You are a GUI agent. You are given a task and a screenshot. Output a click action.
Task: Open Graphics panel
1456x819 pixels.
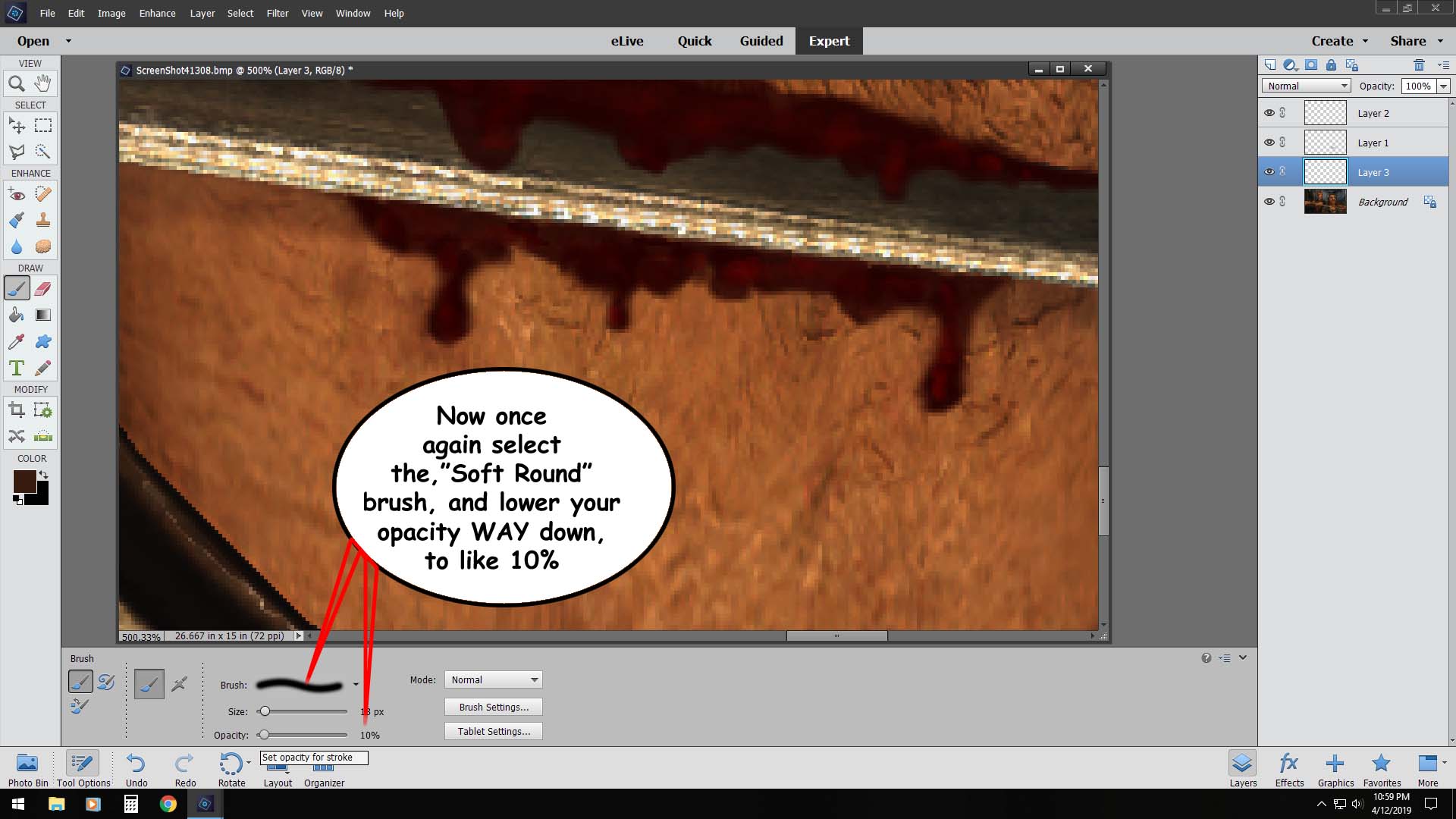click(x=1335, y=769)
